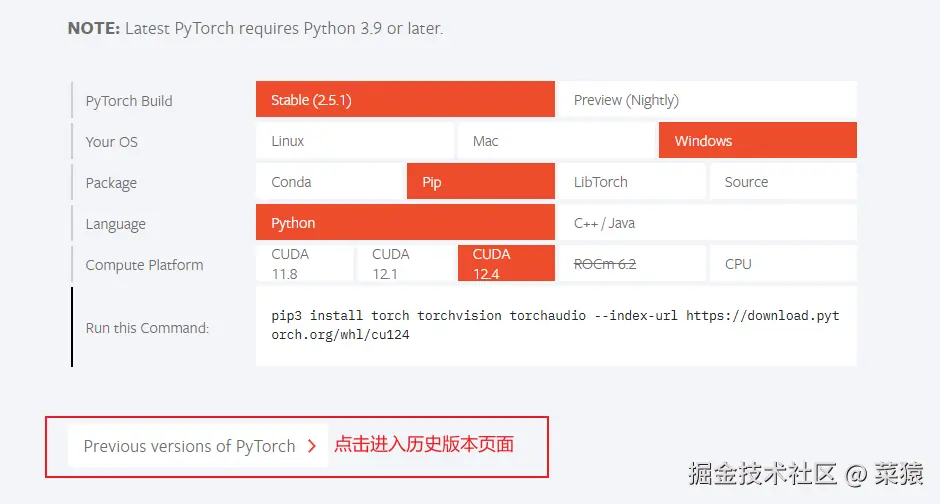Screen dimensions: 940x504
Task: Select Mac as your OS
Action: click(x=556, y=141)
